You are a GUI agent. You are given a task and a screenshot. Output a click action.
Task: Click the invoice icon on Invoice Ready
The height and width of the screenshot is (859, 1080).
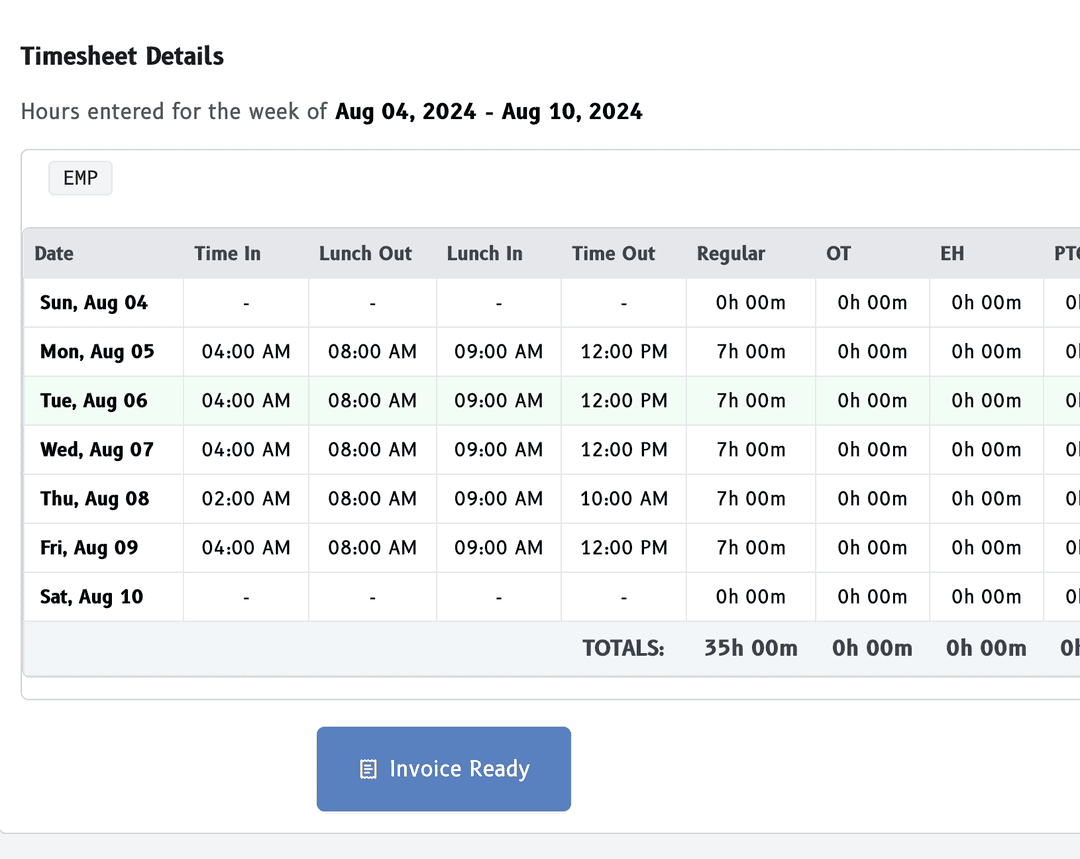(x=368, y=769)
